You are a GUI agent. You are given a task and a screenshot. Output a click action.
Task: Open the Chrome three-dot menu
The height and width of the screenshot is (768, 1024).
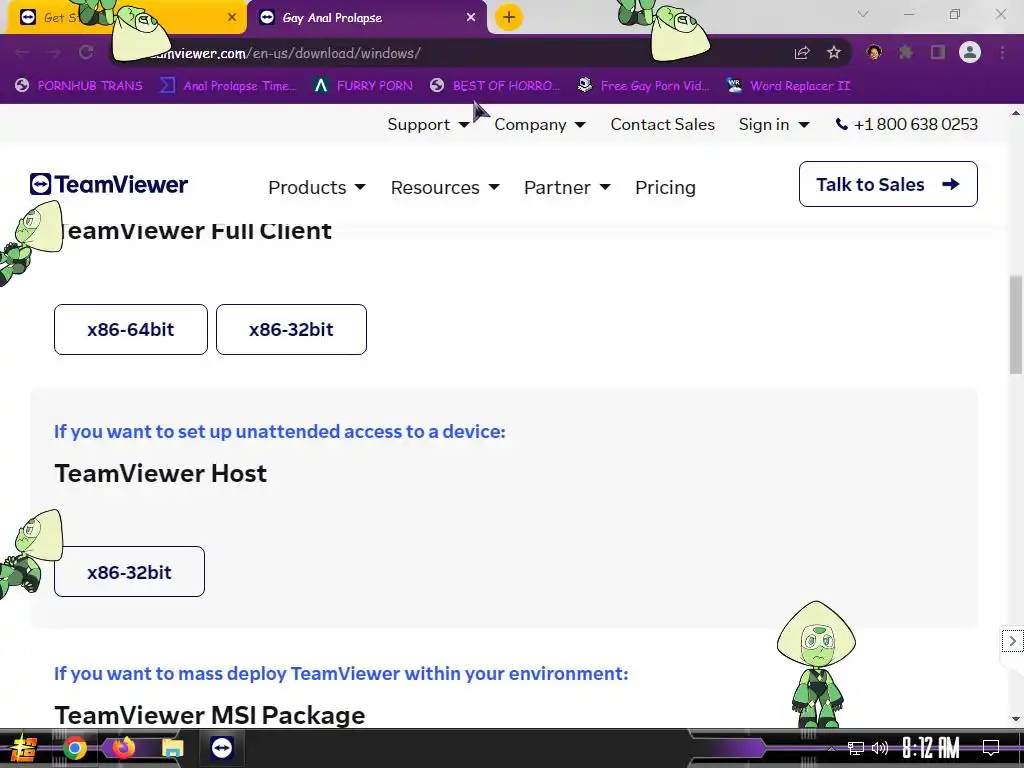[1002, 52]
